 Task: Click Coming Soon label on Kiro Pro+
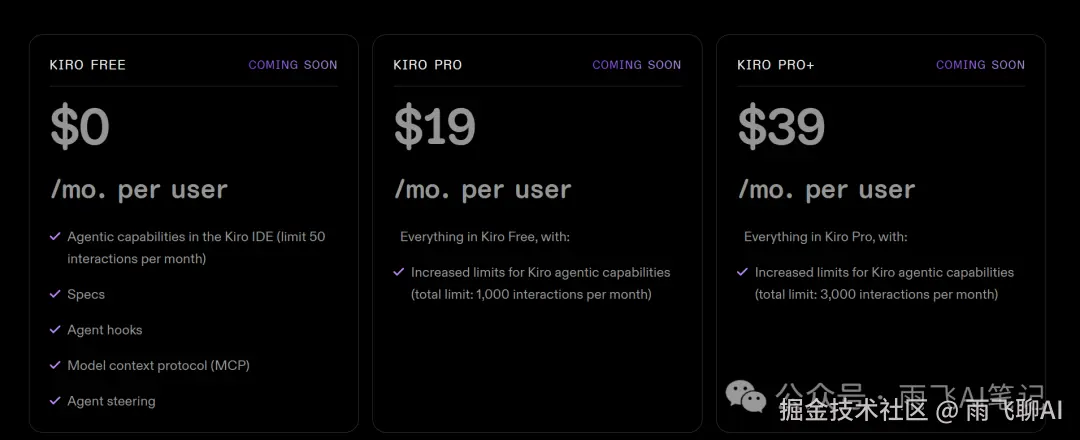(980, 65)
